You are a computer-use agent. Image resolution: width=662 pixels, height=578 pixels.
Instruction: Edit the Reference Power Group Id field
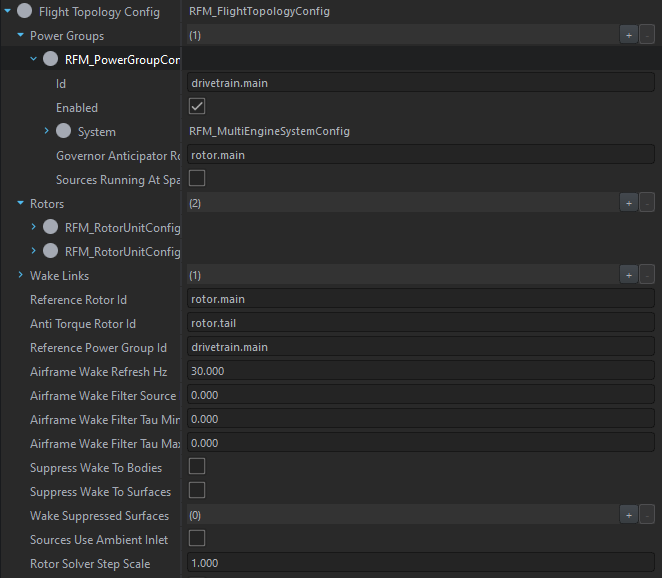coord(421,347)
